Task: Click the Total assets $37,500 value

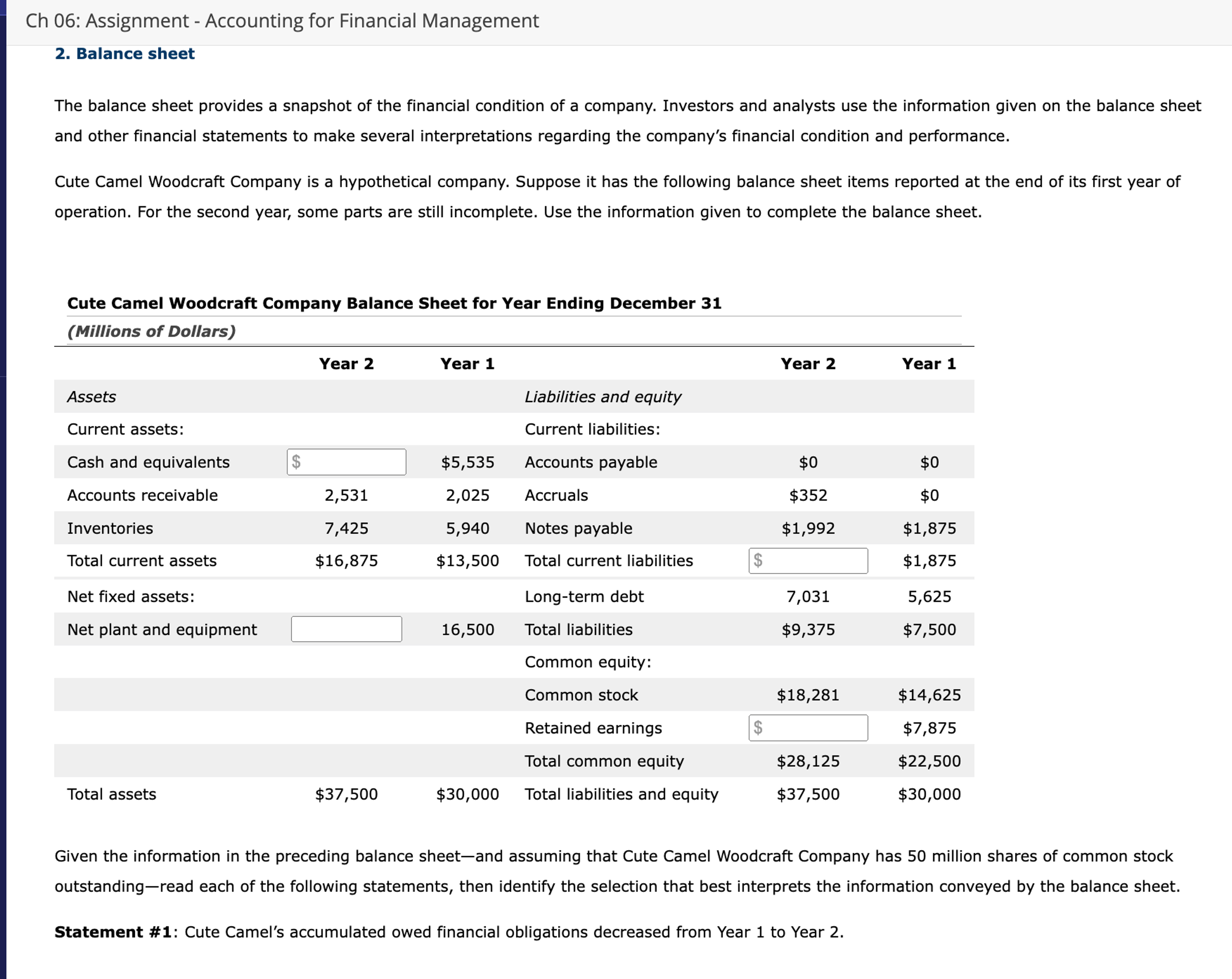Action: (346, 794)
